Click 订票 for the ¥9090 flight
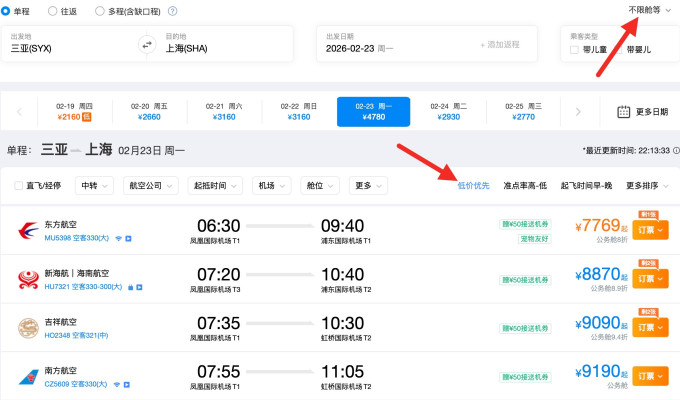Image resolution: width=680 pixels, height=400 pixels. pyautogui.click(x=650, y=327)
